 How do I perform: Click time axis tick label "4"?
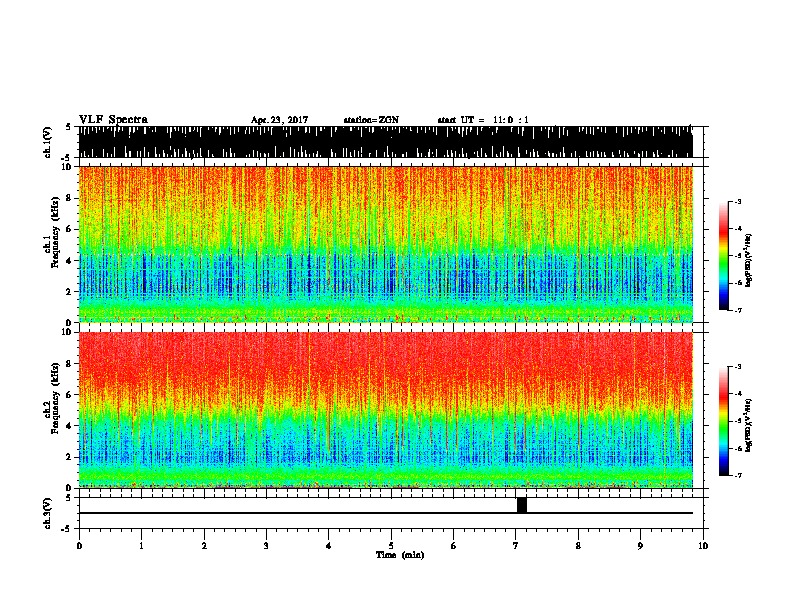pyautogui.click(x=329, y=546)
